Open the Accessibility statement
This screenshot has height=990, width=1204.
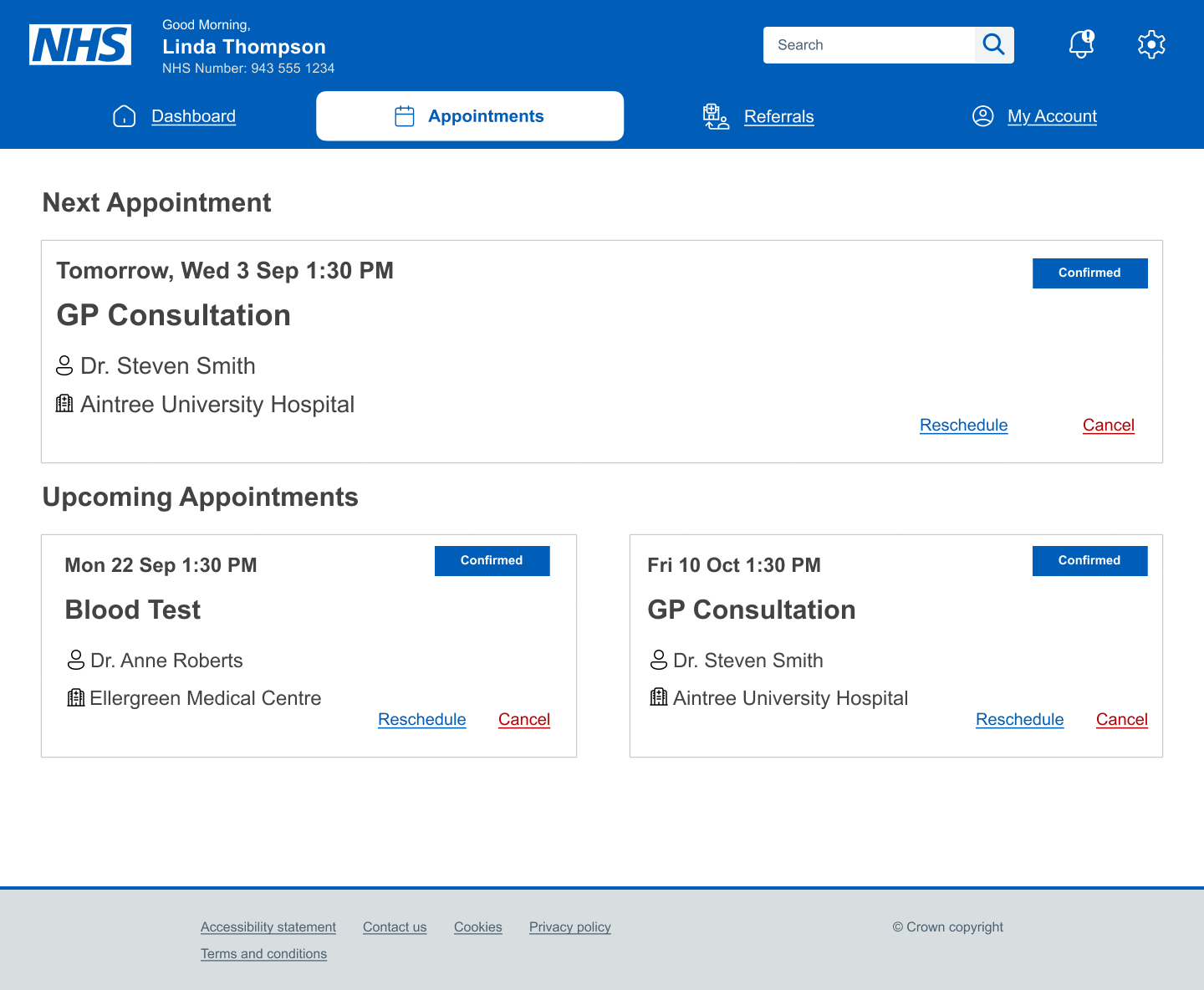[268, 927]
